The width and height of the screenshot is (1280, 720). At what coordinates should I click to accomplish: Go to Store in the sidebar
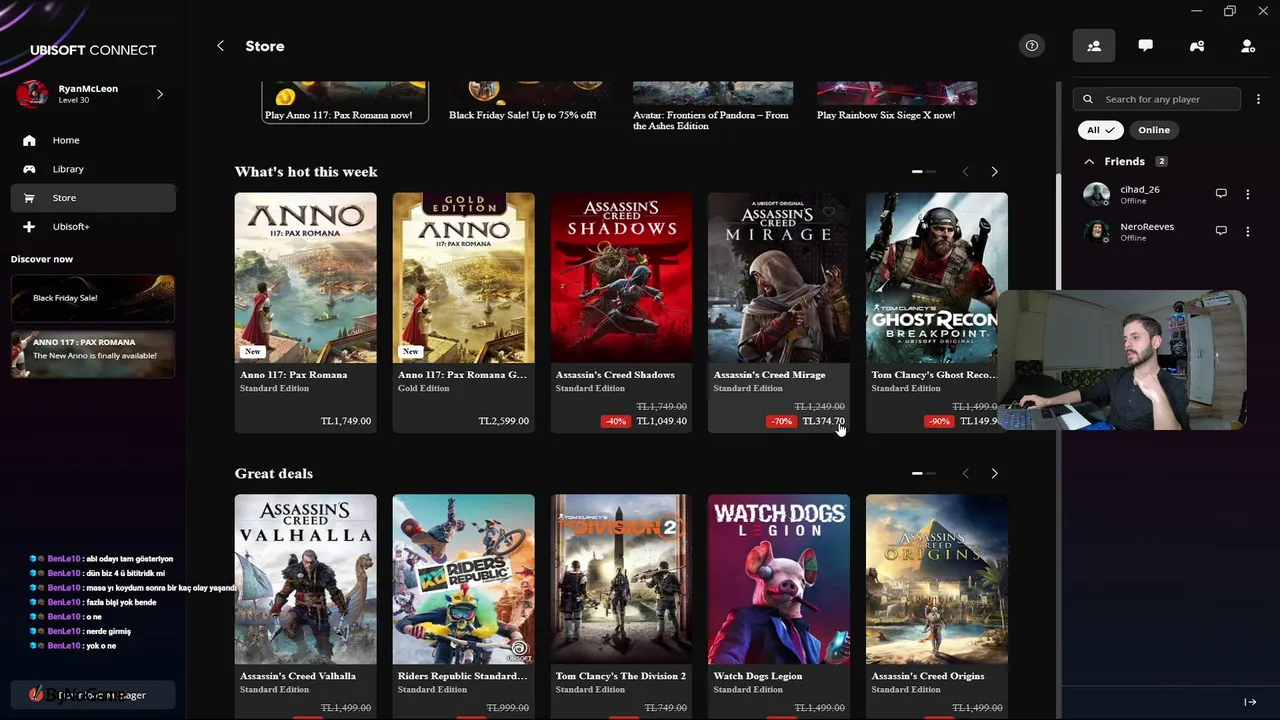click(93, 198)
